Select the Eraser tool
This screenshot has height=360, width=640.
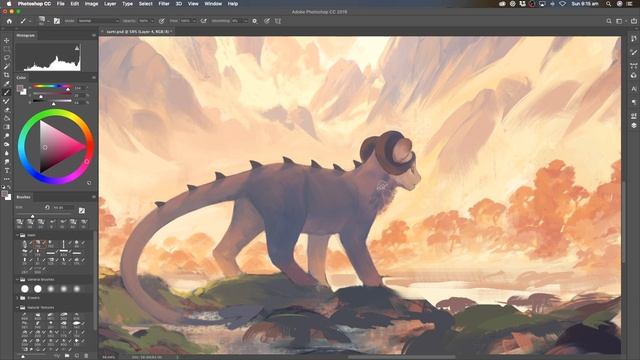coord(7,110)
